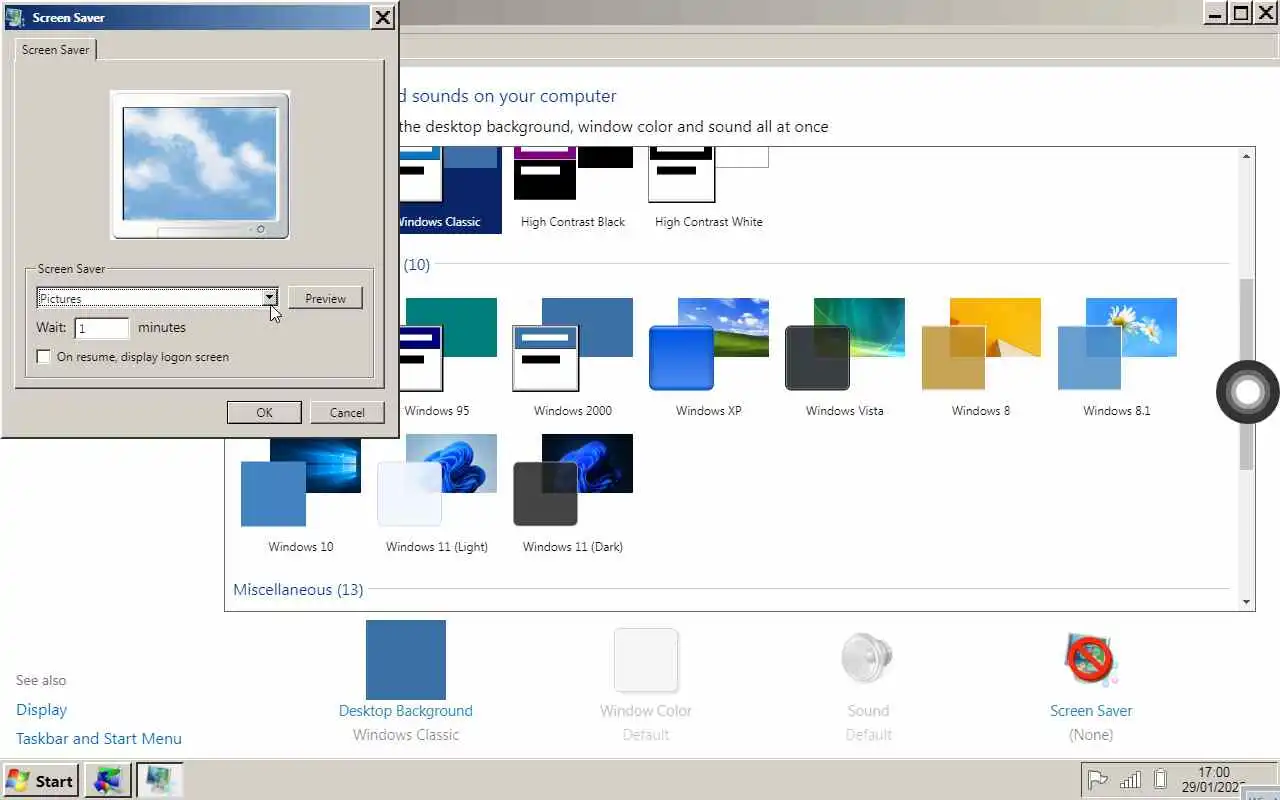
Task: Minimize the Personalization window
Action: (1214, 13)
